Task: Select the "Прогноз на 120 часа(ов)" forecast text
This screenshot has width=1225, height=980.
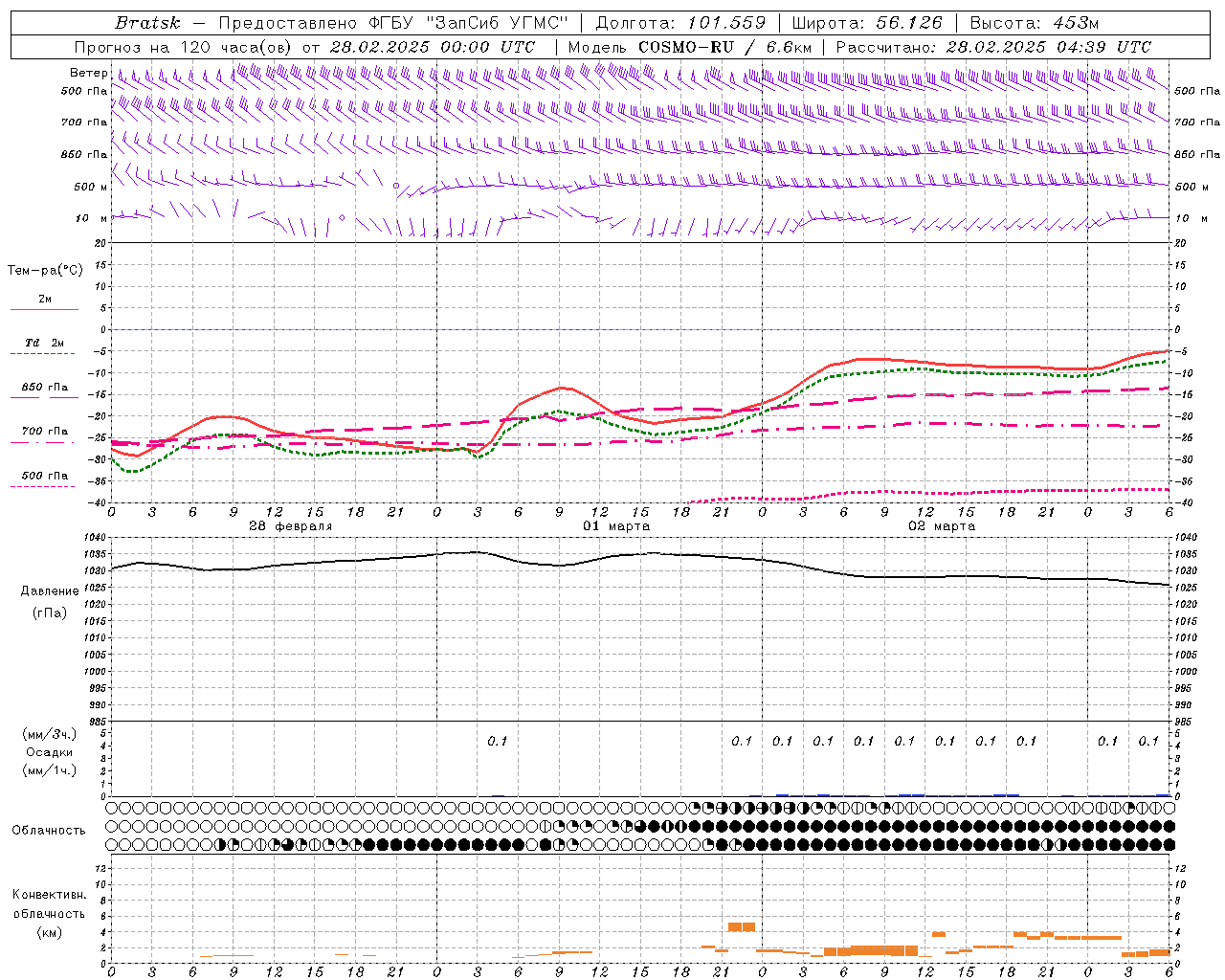Action: (184, 47)
